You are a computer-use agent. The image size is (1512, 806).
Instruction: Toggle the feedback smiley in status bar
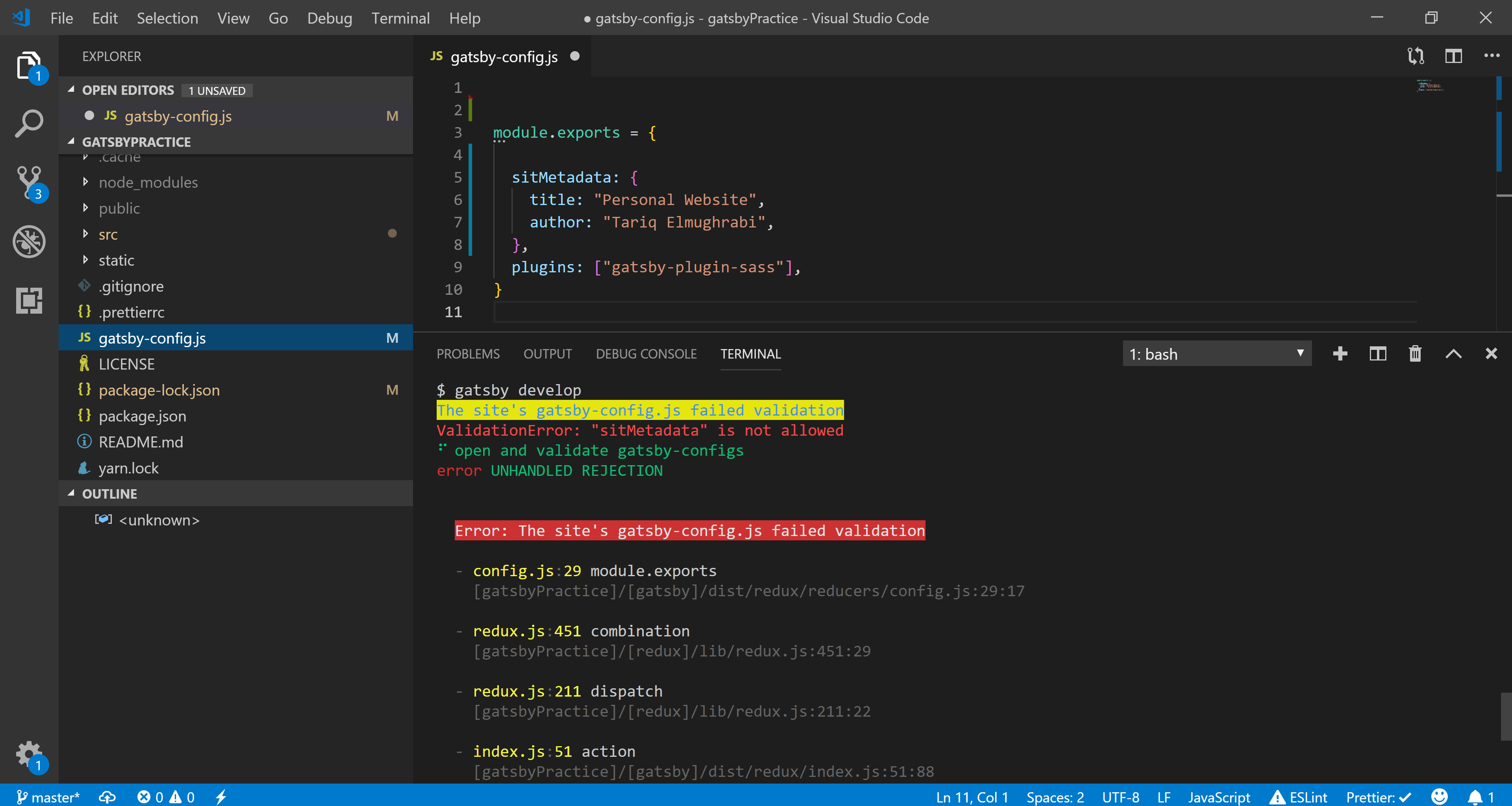[x=1439, y=797]
